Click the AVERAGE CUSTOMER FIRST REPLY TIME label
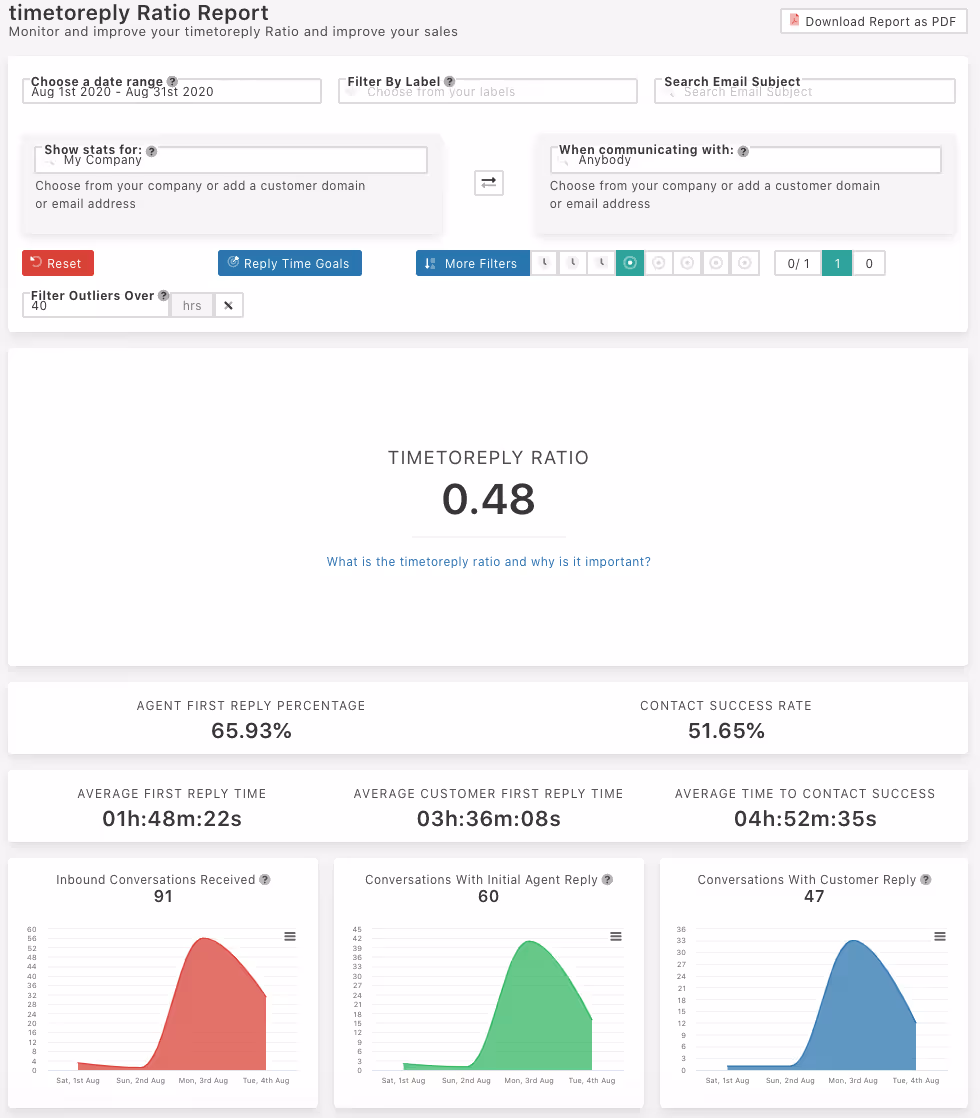The image size is (980, 1118). [x=489, y=794]
